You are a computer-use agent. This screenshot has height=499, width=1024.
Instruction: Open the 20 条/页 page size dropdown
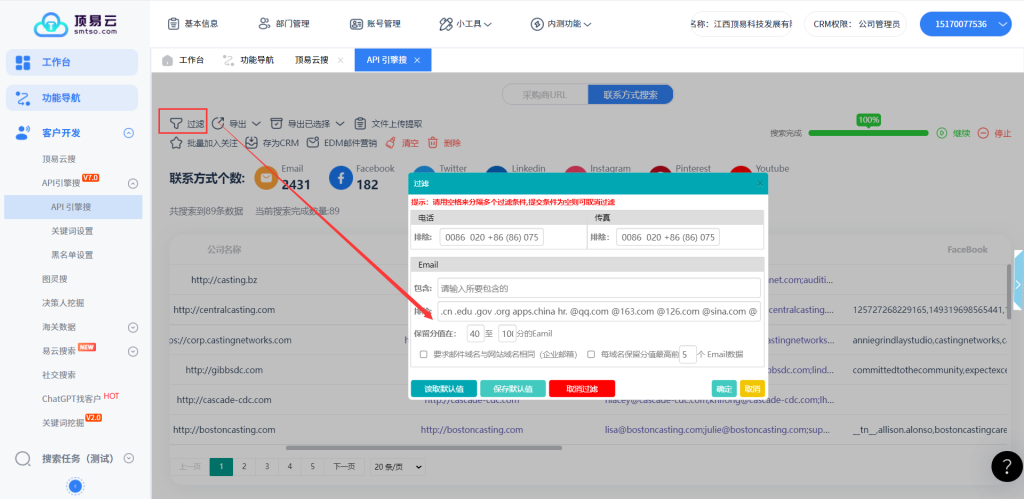(x=391, y=466)
